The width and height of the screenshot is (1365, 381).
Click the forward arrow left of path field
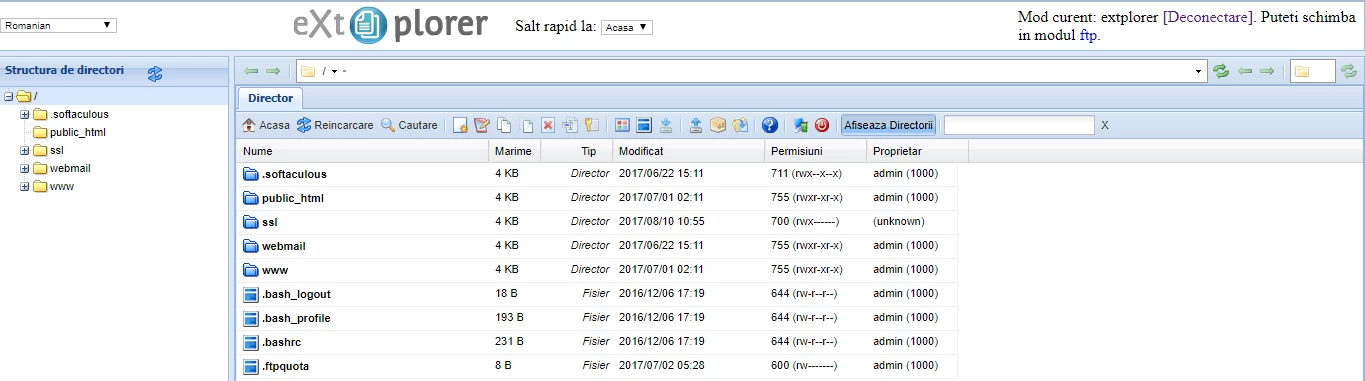[x=272, y=71]
